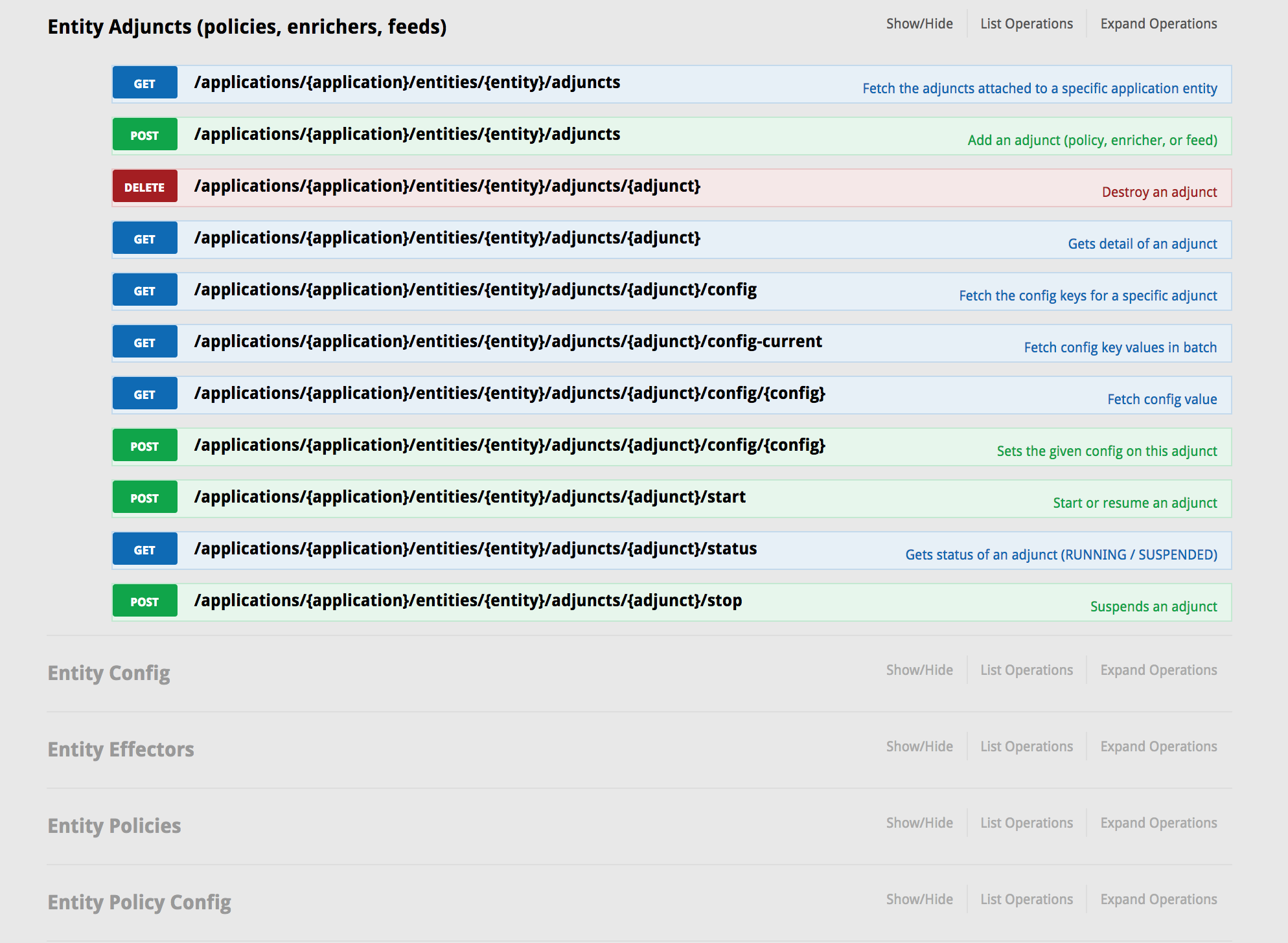Viewport: 1288px width, 943px height.
Task: Click 'Gets detail of an adjunct' description
Action: click(x=1142, y=244)
